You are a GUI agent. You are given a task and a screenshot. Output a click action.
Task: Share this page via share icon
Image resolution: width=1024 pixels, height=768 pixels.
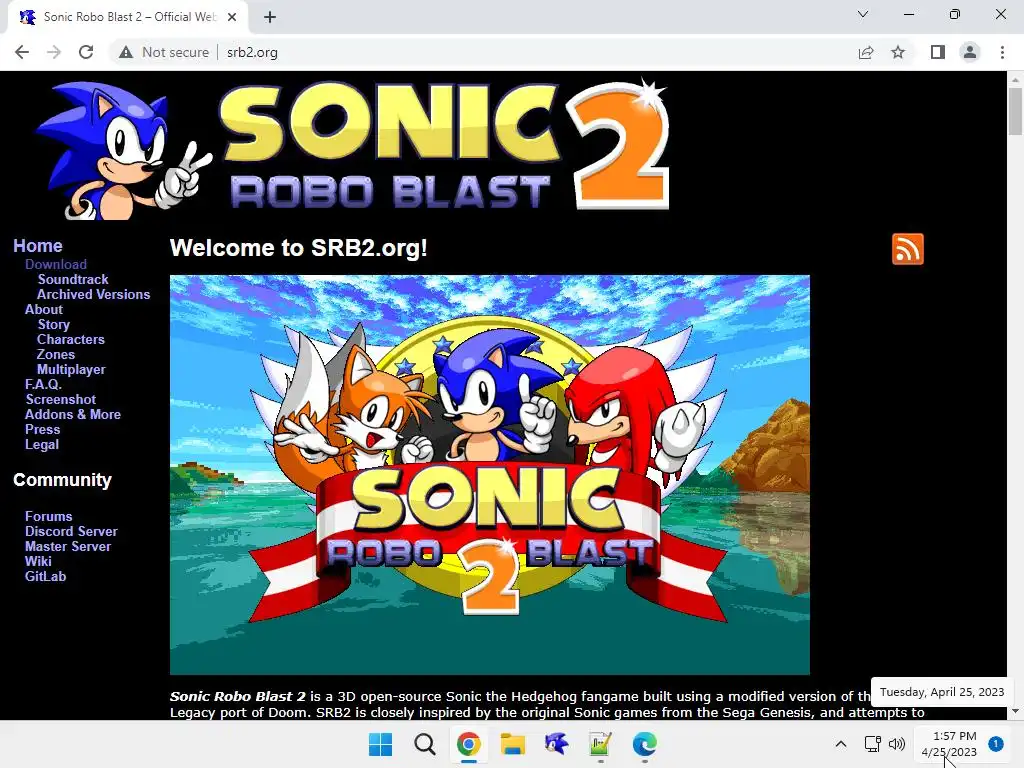[866, 52]
